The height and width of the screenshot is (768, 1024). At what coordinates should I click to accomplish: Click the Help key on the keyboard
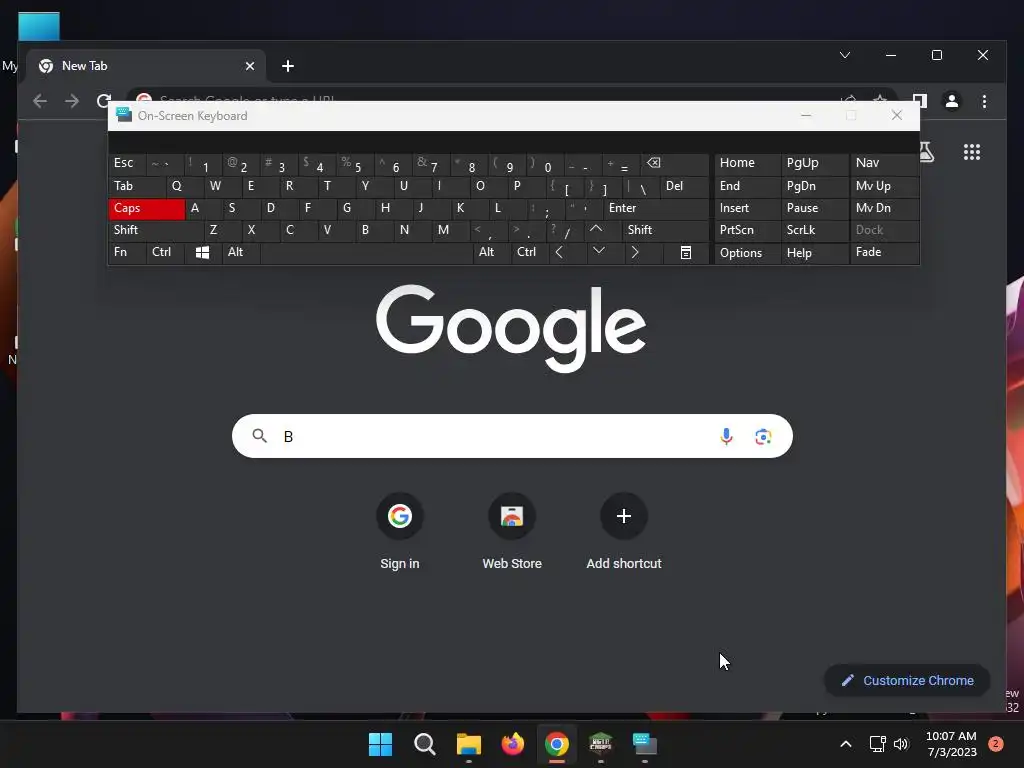pyautogui.click(x=814, y=253)
